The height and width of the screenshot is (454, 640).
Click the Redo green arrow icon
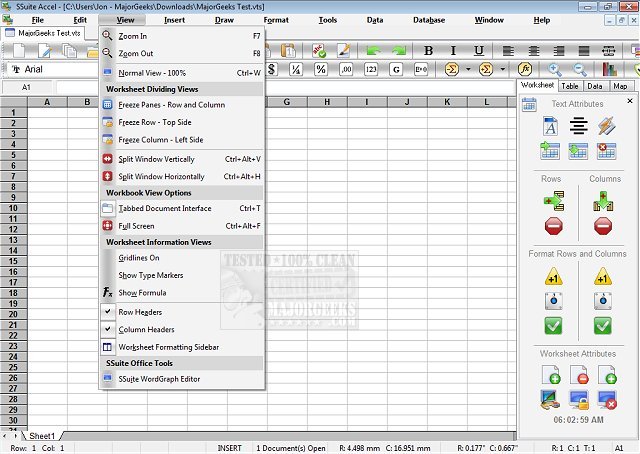click(399, 51)
